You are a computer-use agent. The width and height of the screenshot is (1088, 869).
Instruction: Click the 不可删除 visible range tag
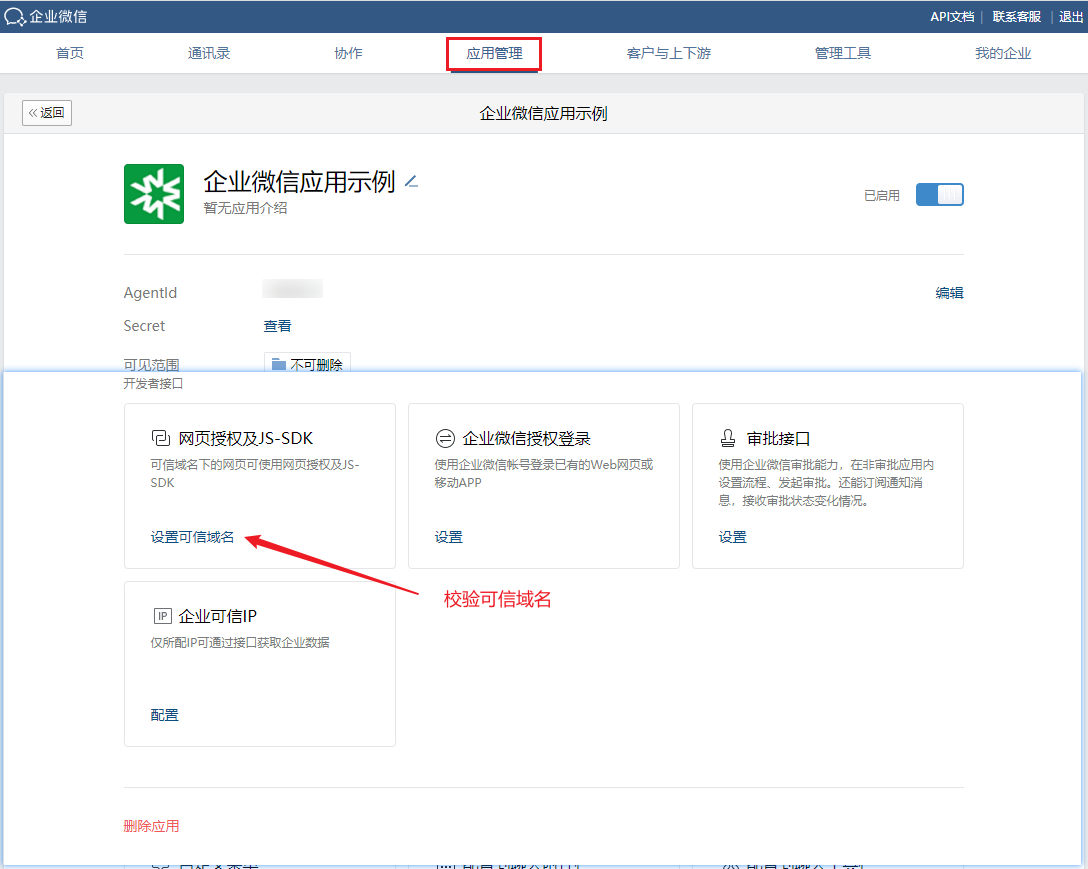[x=307, y=364]
